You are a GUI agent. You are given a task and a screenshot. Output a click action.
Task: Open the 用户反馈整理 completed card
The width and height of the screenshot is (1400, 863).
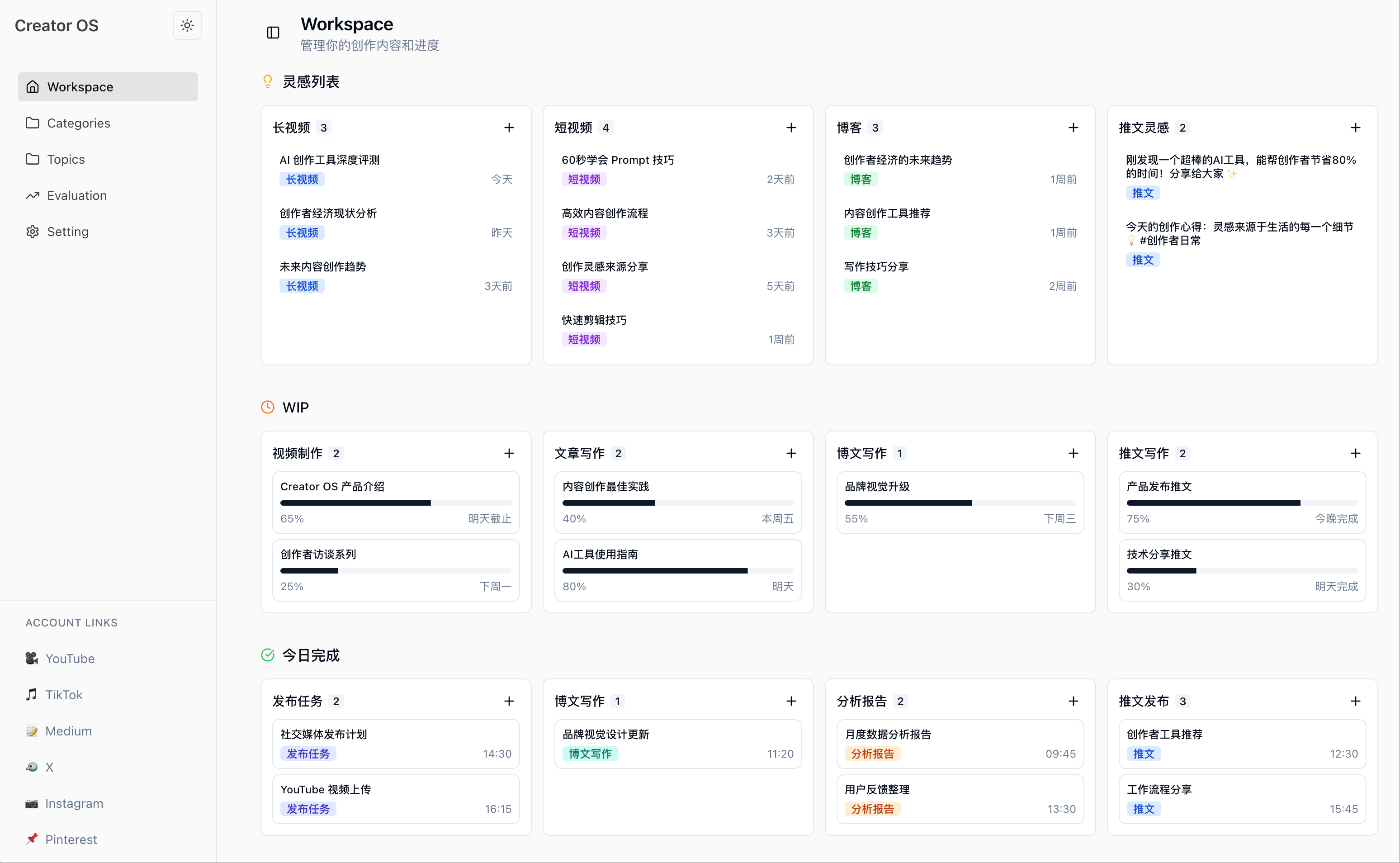(960, 799)
